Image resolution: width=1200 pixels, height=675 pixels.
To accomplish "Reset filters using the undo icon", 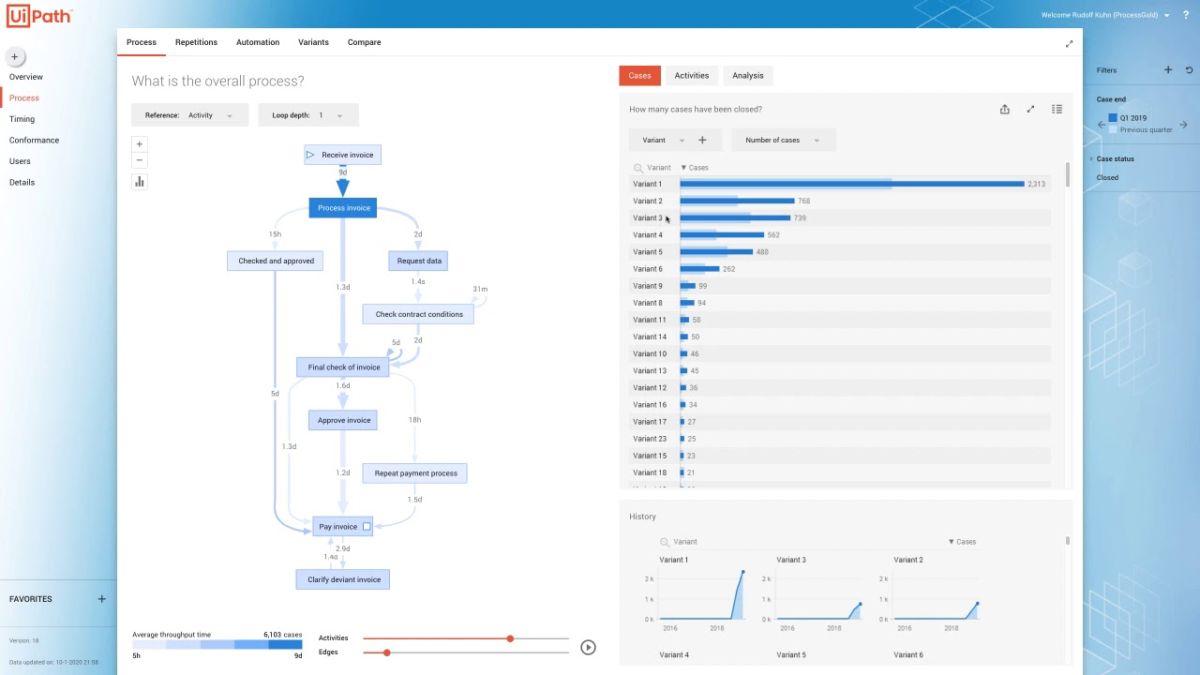I will click(1189, 70).
